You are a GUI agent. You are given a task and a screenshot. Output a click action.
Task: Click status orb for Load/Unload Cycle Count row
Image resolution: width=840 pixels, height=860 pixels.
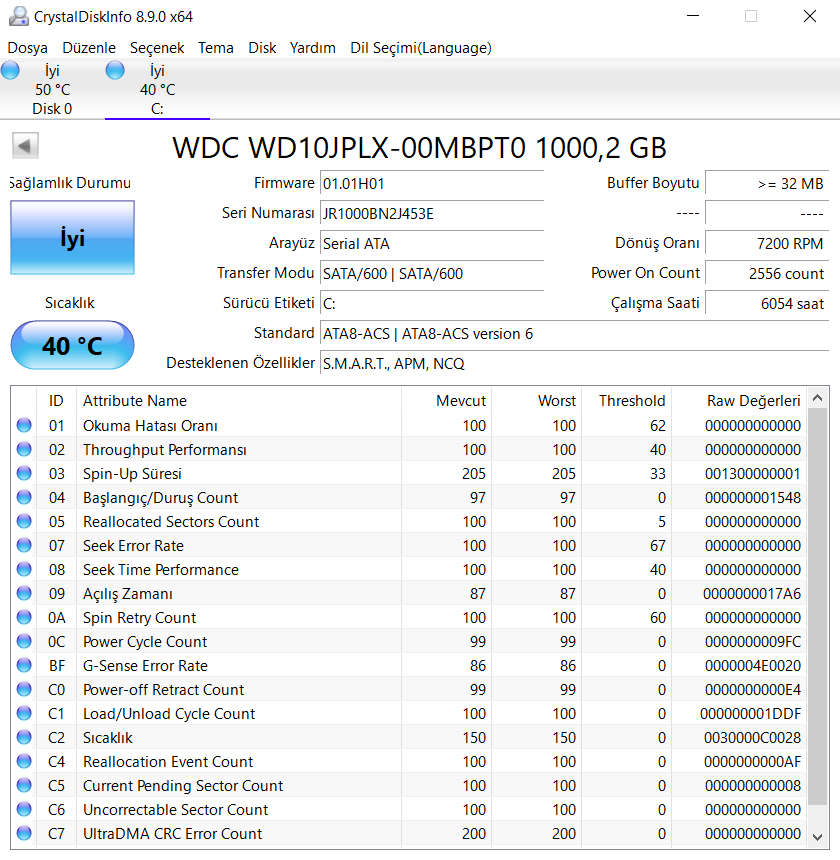[24, 713]
